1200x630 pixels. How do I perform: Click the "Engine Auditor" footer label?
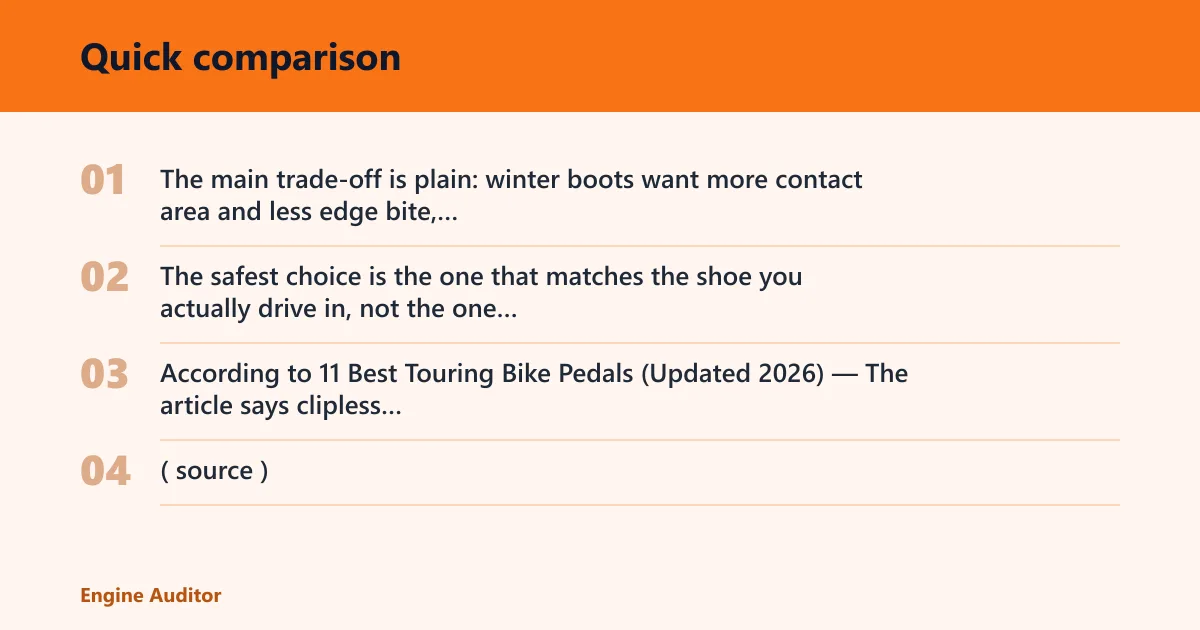(x=151, y=595)
